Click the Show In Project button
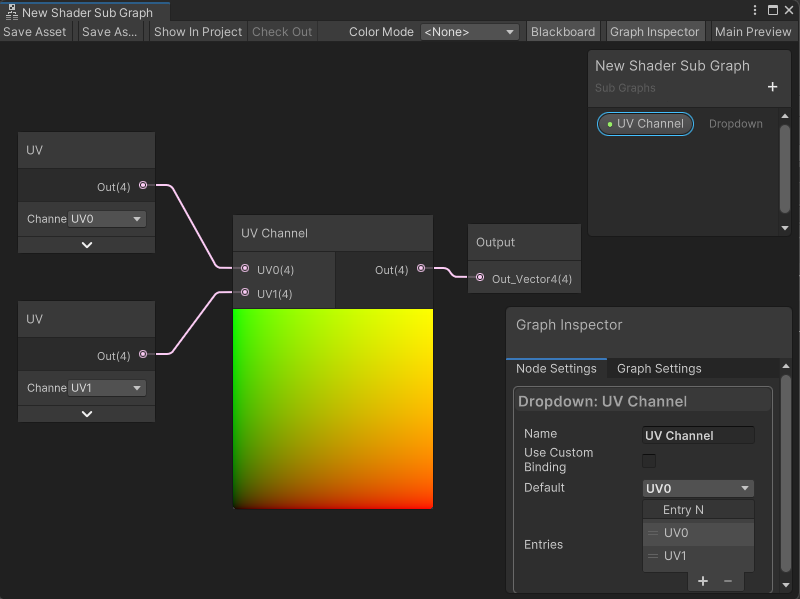 tap(197, 31)
